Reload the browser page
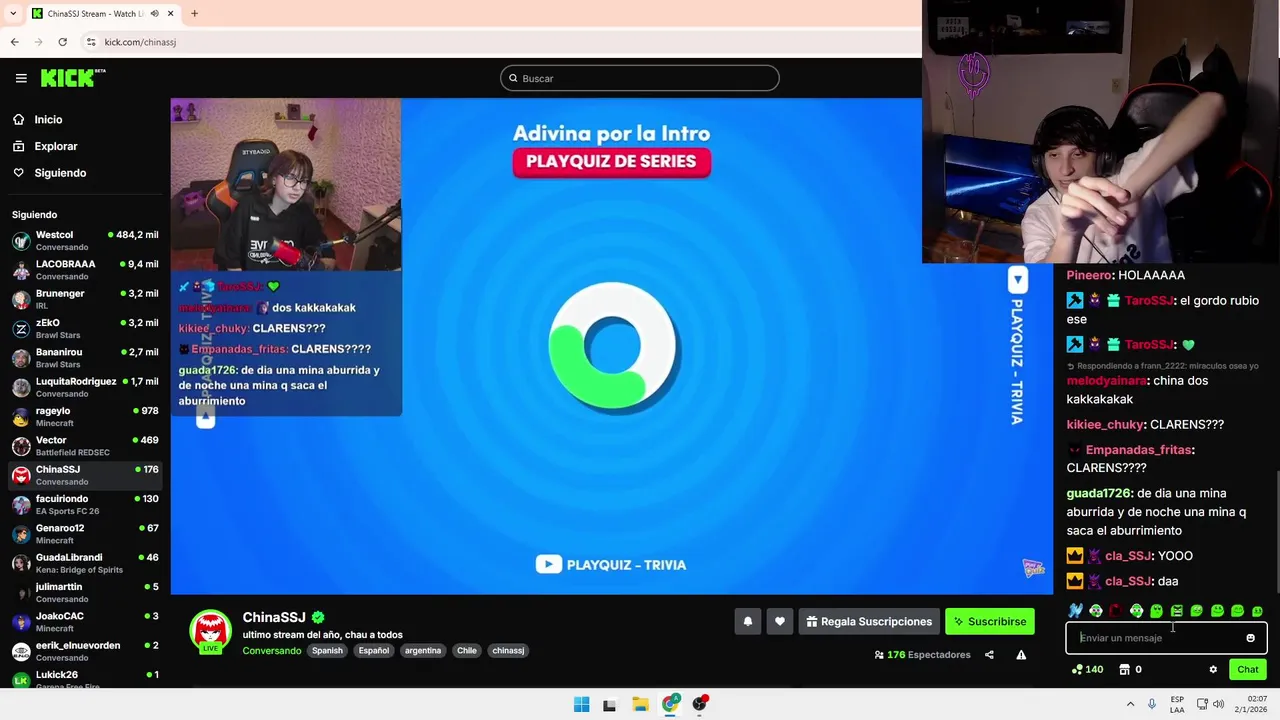This screenshot has width=1280, height=720. 62,42
